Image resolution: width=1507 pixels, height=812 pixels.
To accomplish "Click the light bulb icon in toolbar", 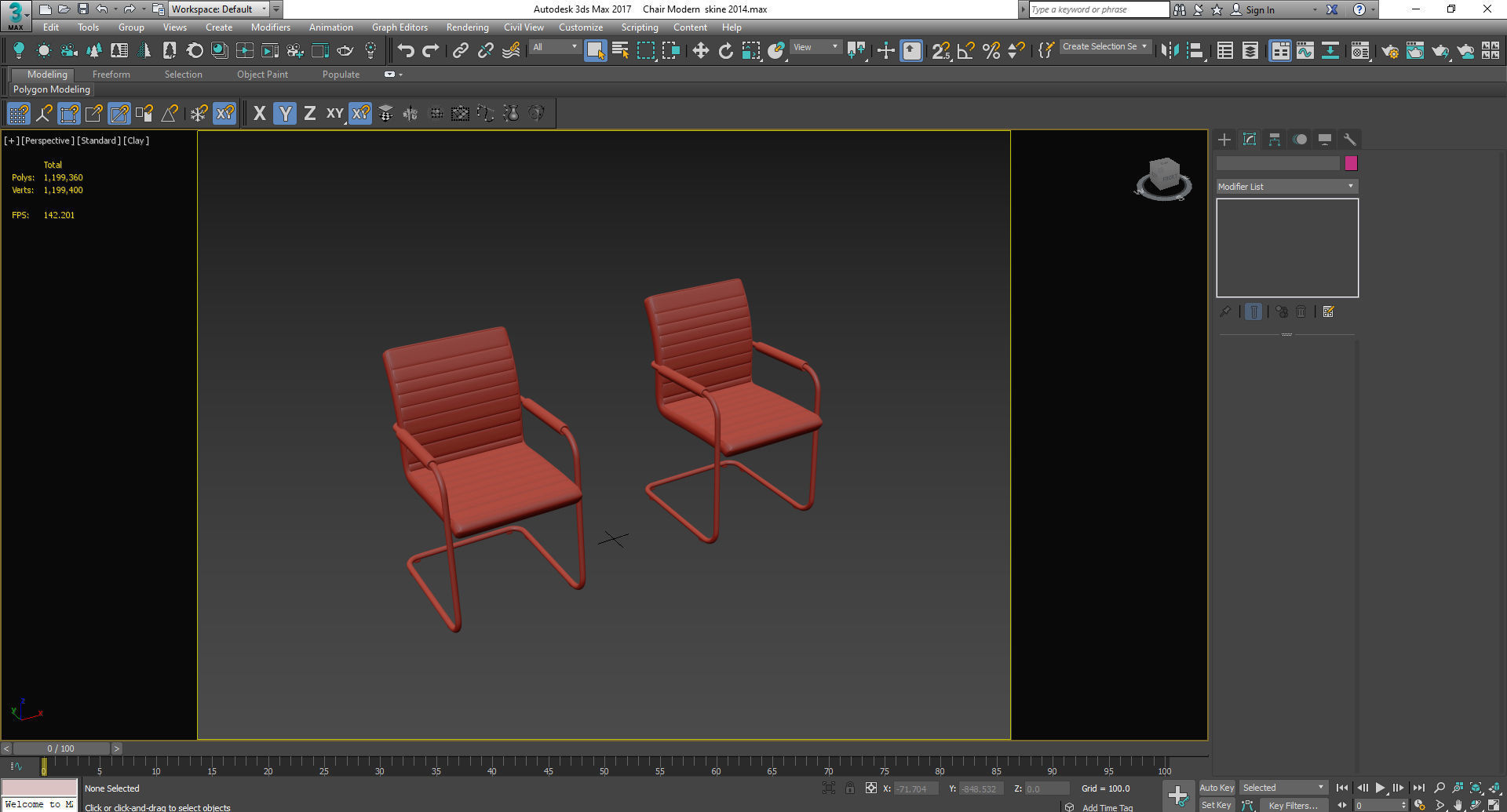I will point(19,51).
